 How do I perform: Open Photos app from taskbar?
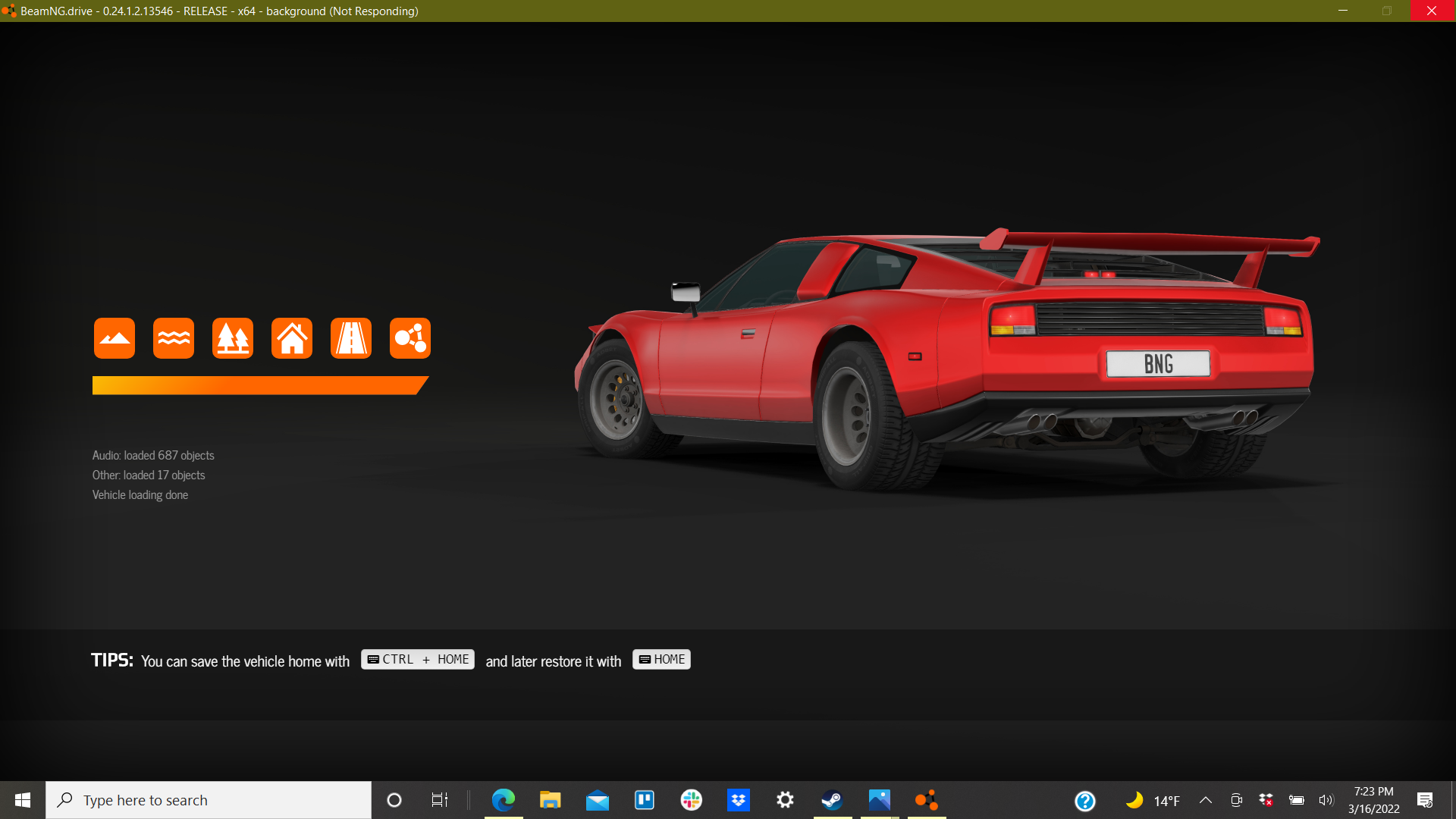pyautogui.click(x=880, y=800)
